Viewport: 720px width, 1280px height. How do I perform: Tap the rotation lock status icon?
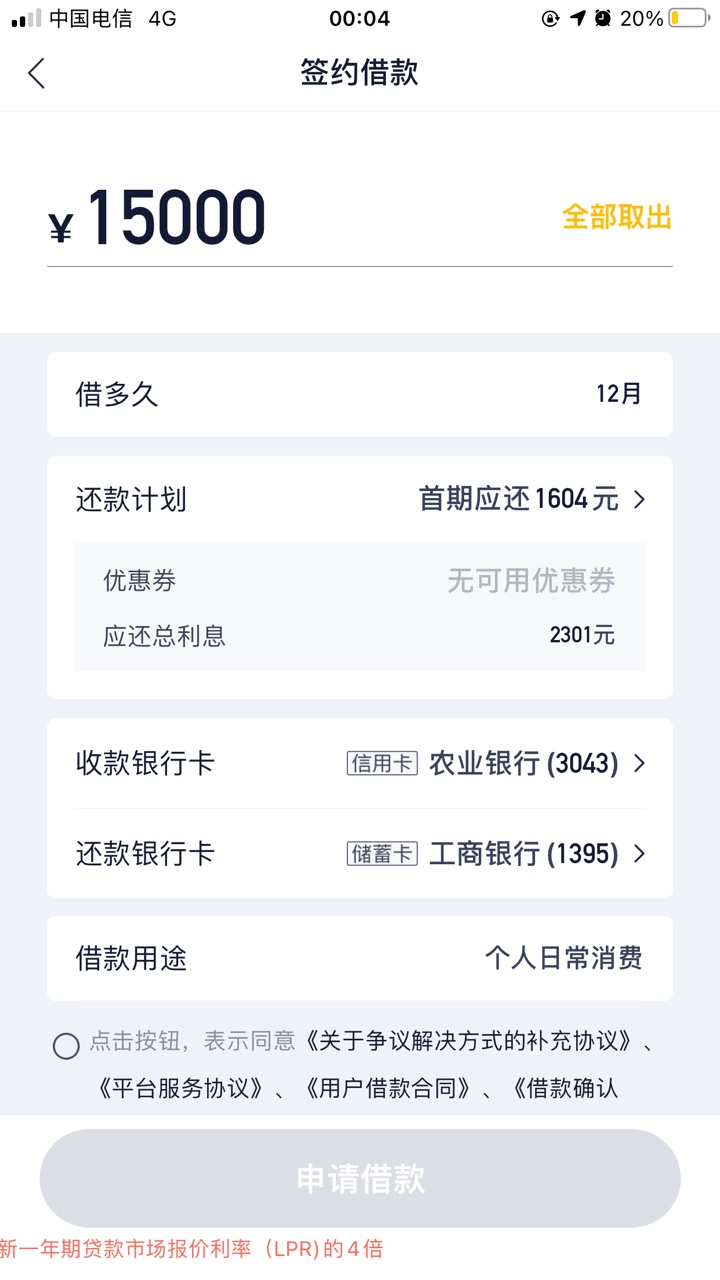tap(550, 18)
